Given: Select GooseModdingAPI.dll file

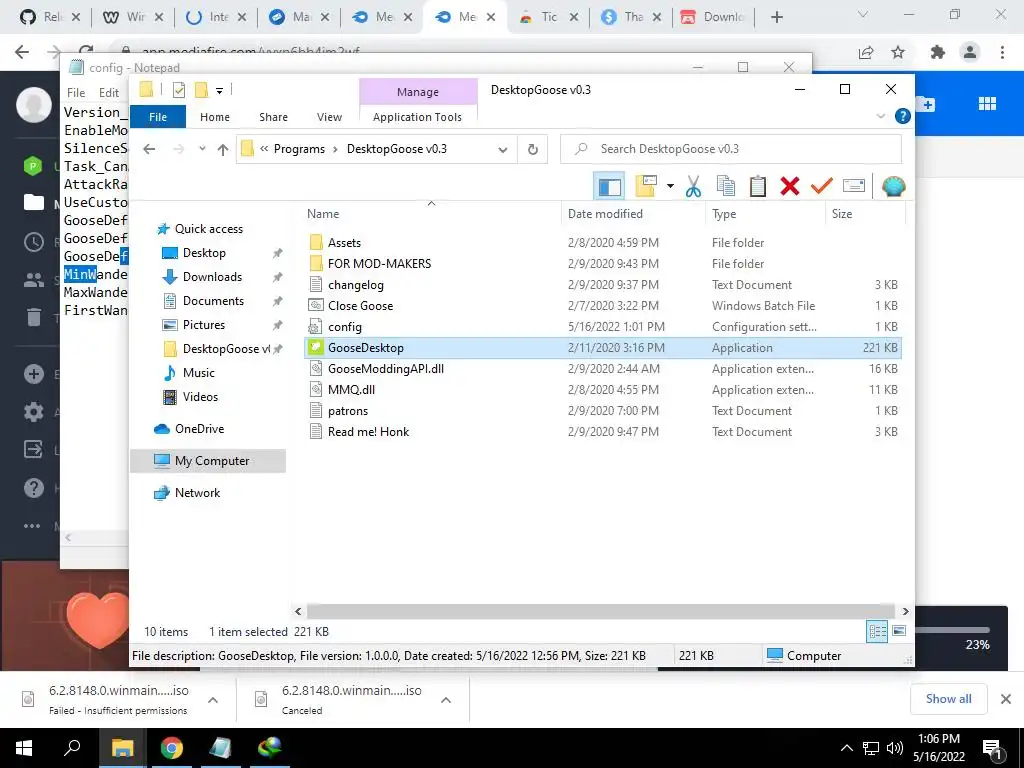Looking at the screenshot, I should point(385,368).
